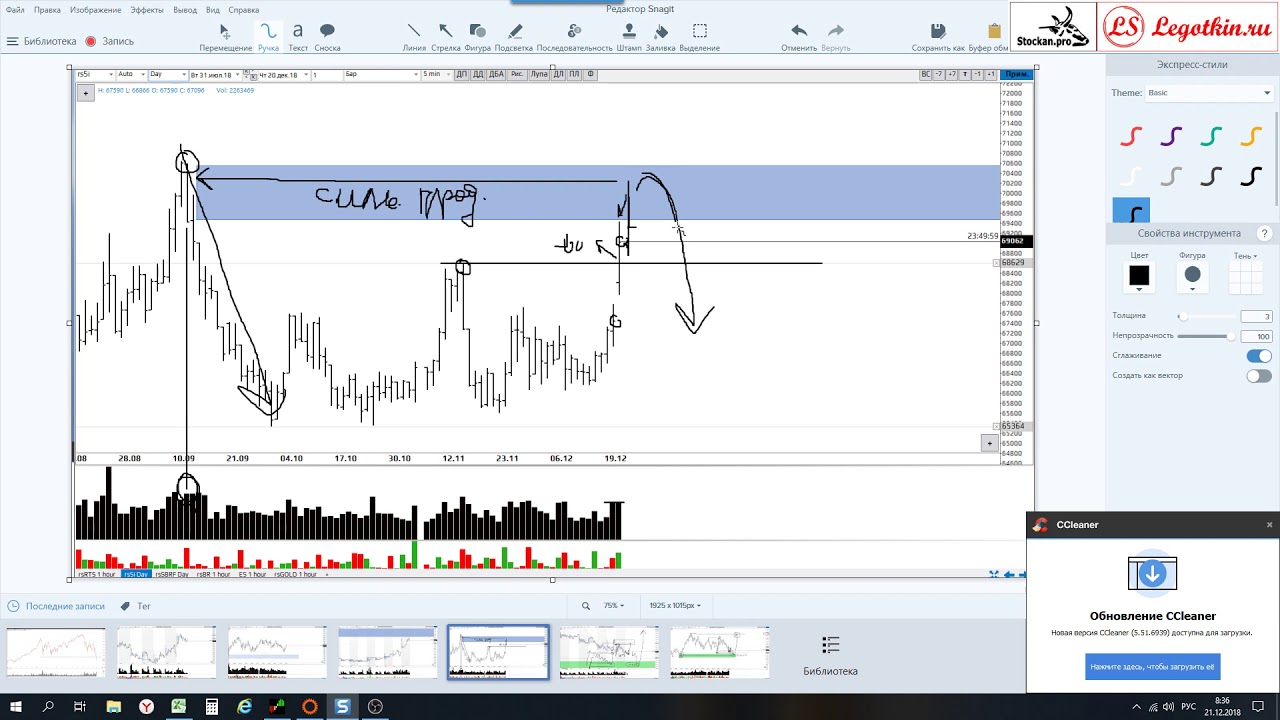Click the Толщина thickness slider
This screenshot has height=720, width=1280.
coord(1206,316)
